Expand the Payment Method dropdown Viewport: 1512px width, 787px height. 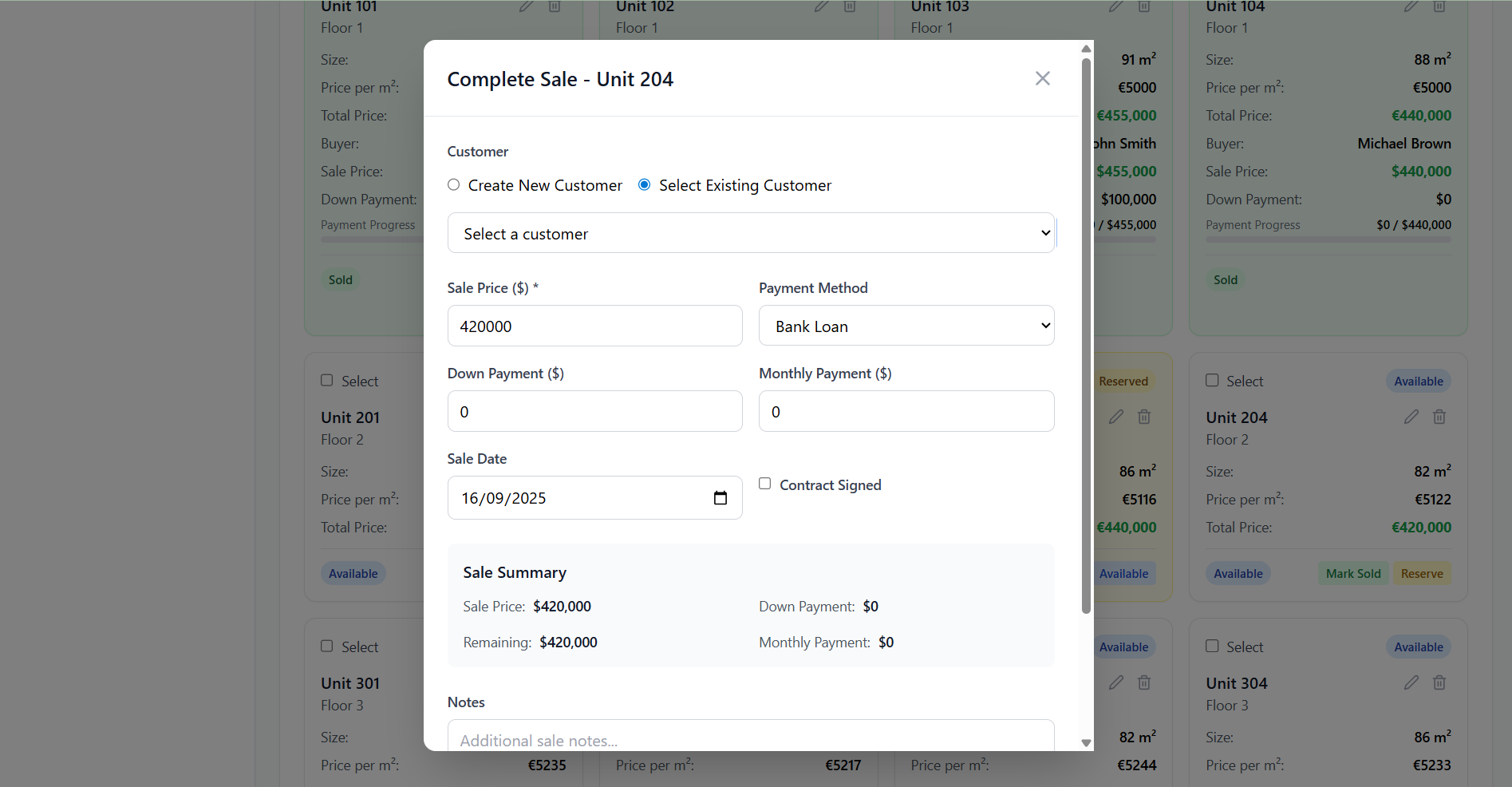click(906, 326)
